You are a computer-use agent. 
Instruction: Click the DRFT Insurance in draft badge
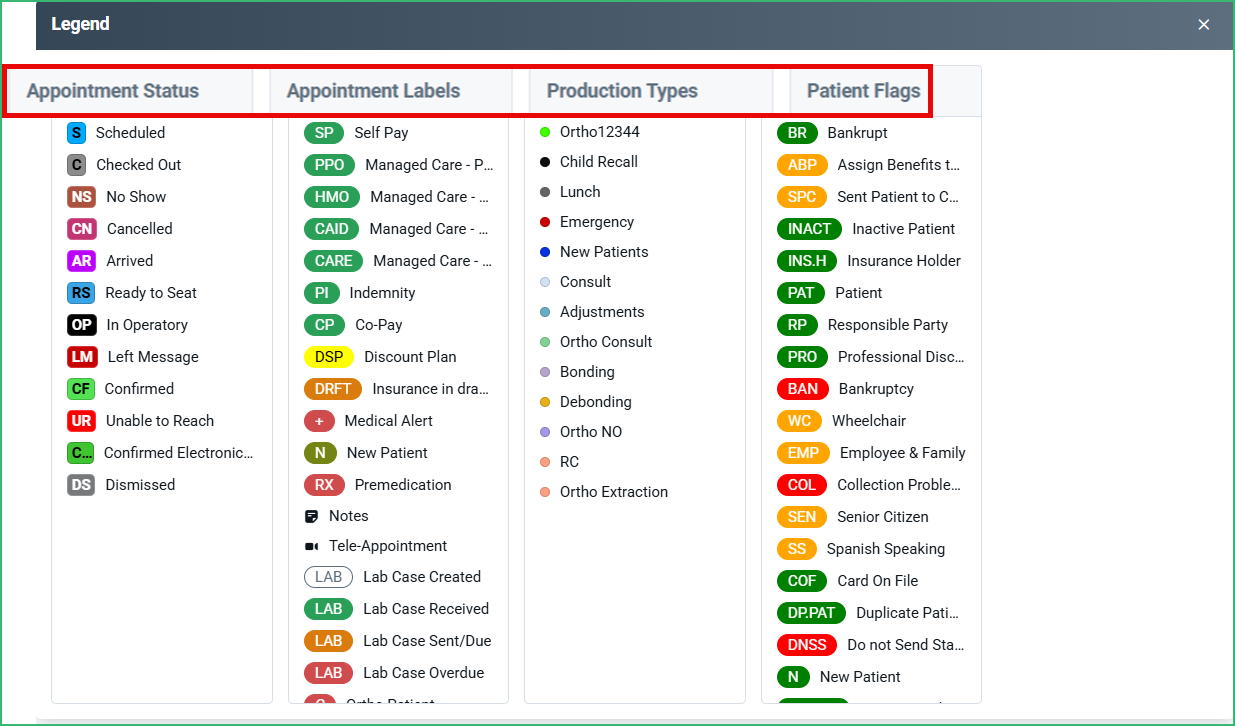click(333, 389)
